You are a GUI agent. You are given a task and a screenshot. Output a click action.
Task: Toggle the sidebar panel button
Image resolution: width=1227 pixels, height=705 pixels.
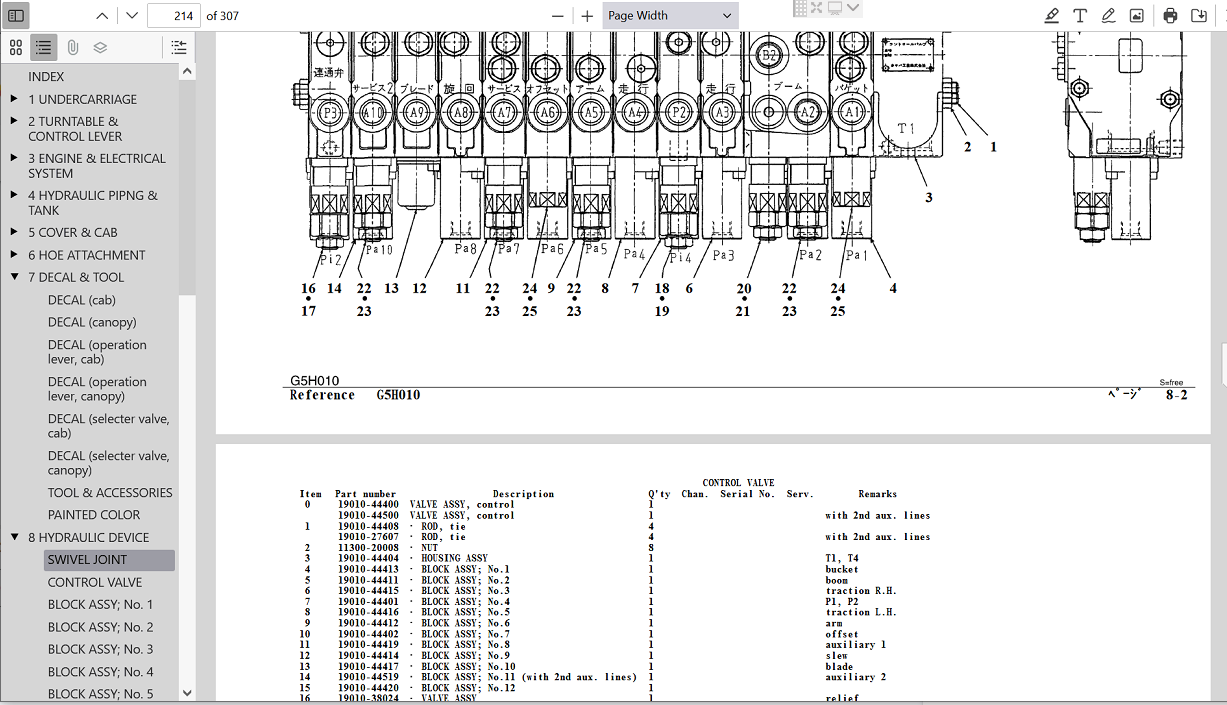(16, 15)
